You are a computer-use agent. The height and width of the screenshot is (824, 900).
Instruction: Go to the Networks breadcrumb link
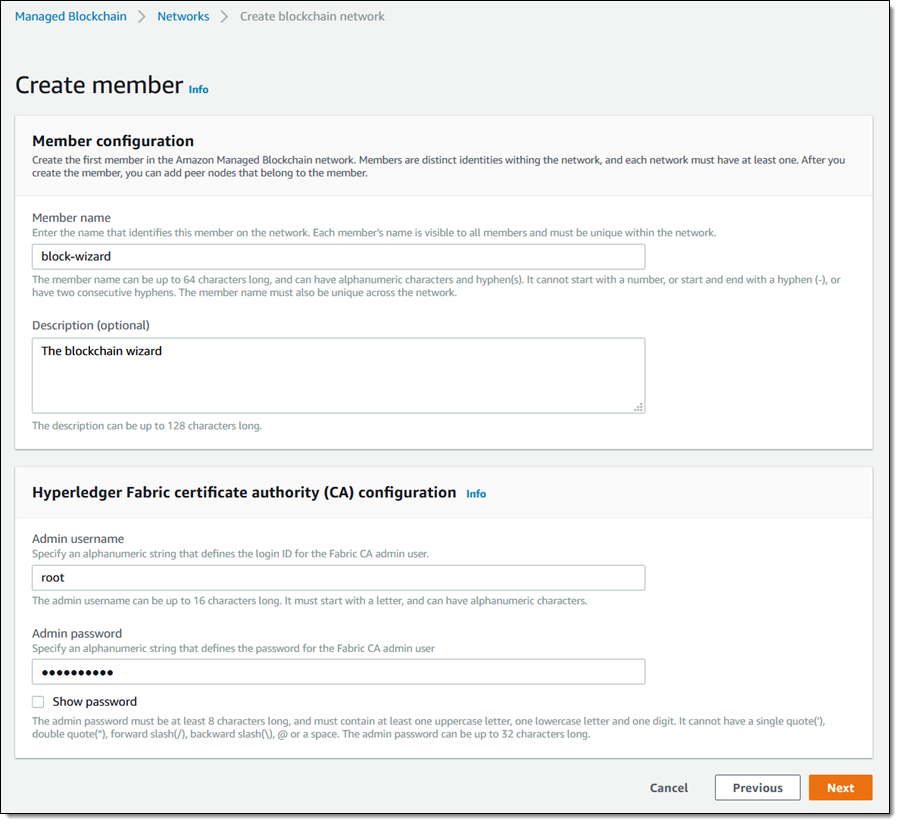tap(183, 16)
